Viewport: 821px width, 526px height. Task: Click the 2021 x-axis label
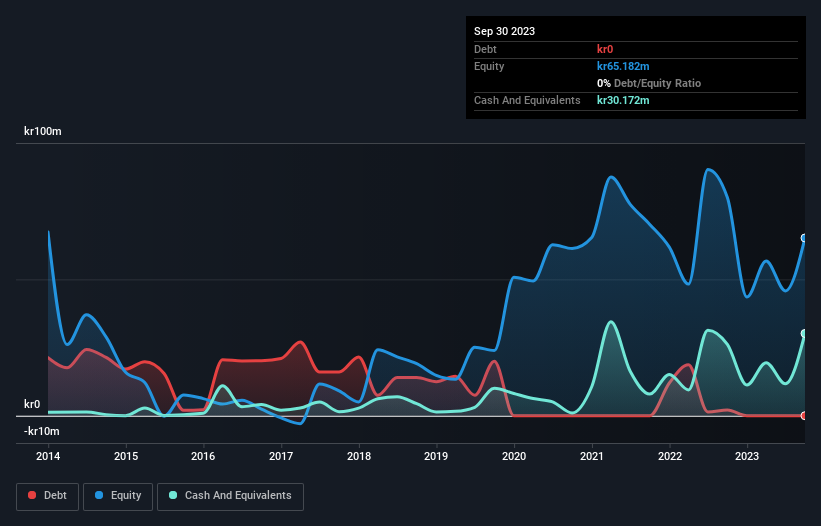[592, 456]
